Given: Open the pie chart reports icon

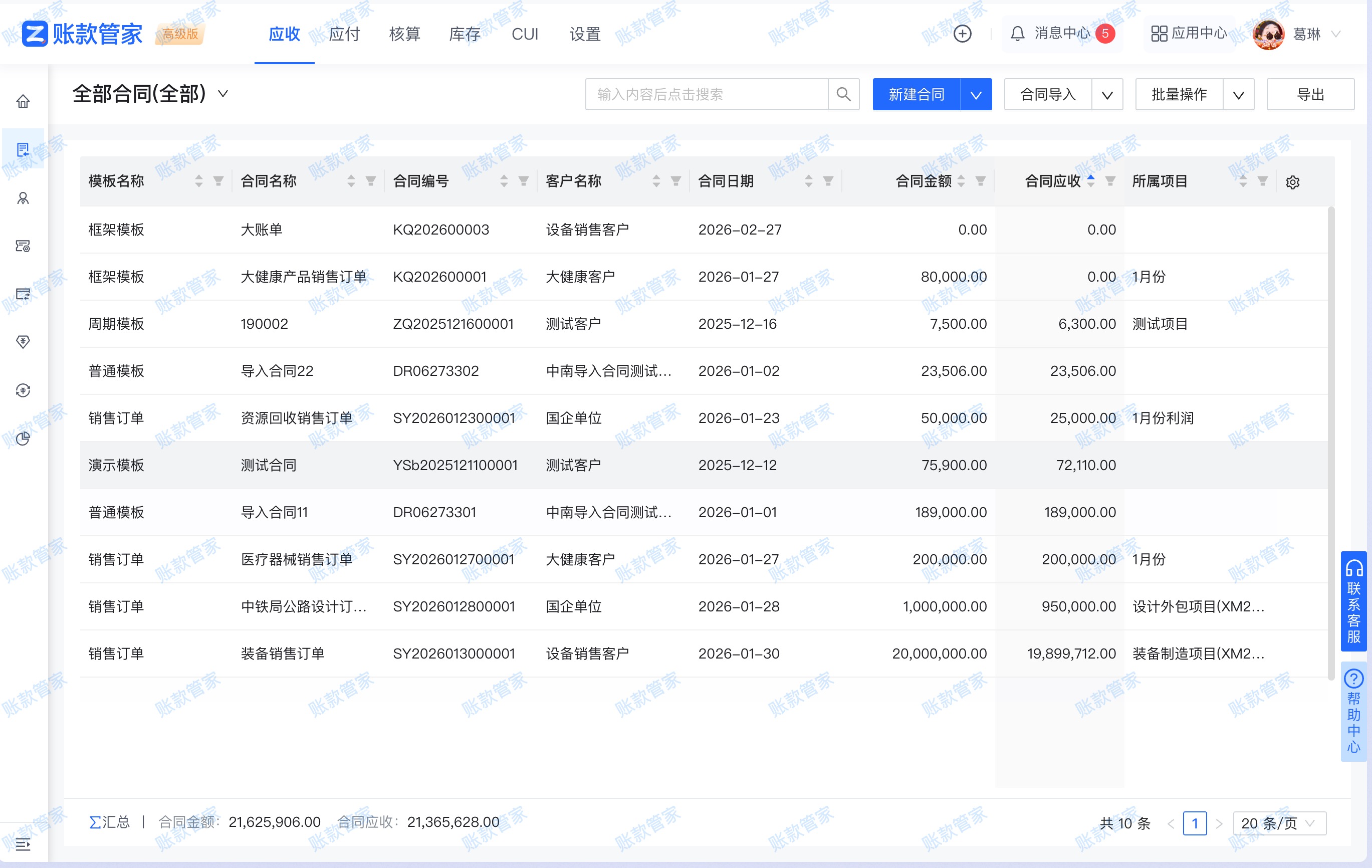Looking at the screenshot, I should [23, 439].
